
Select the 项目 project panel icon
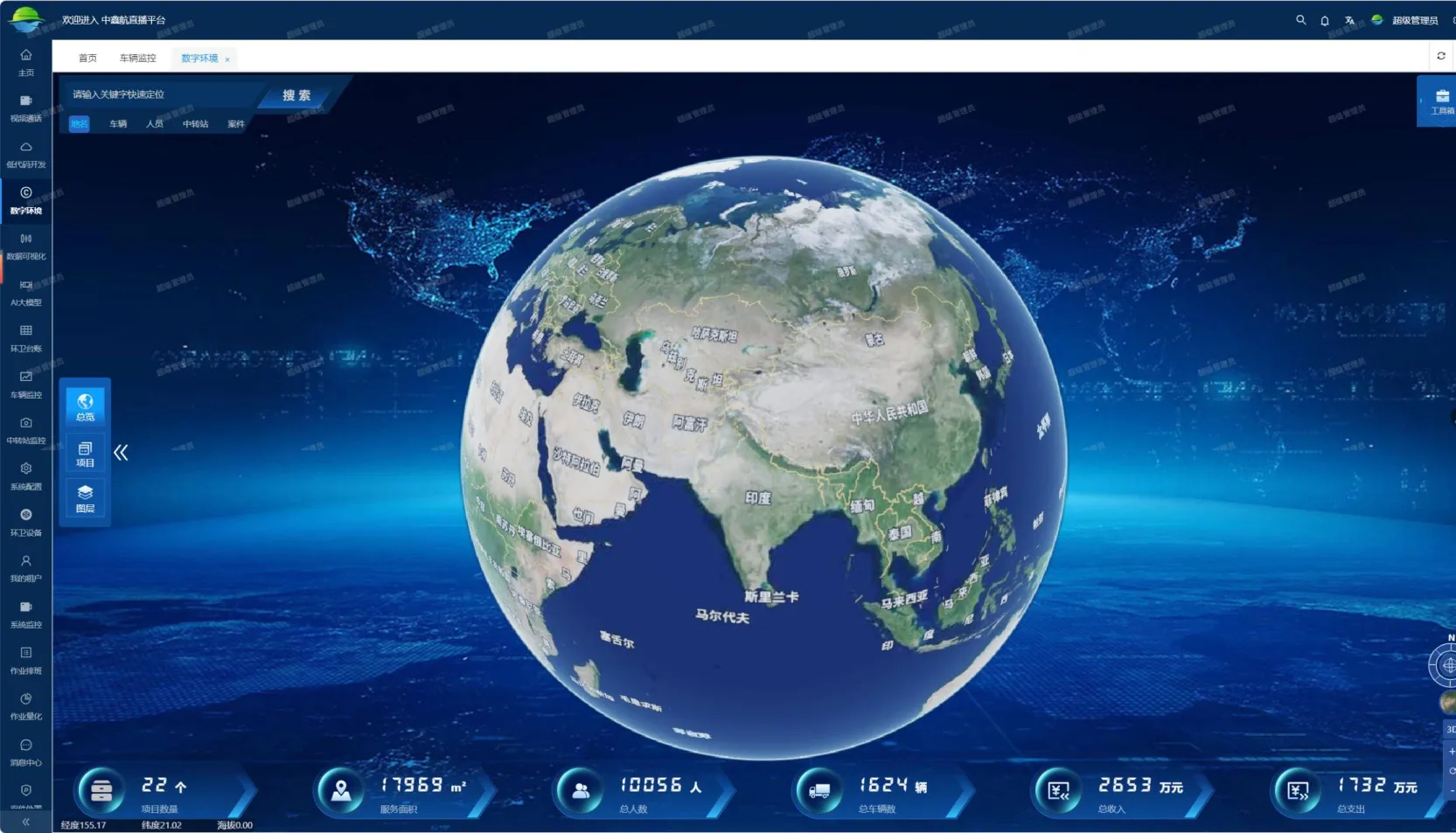point(85,454)
